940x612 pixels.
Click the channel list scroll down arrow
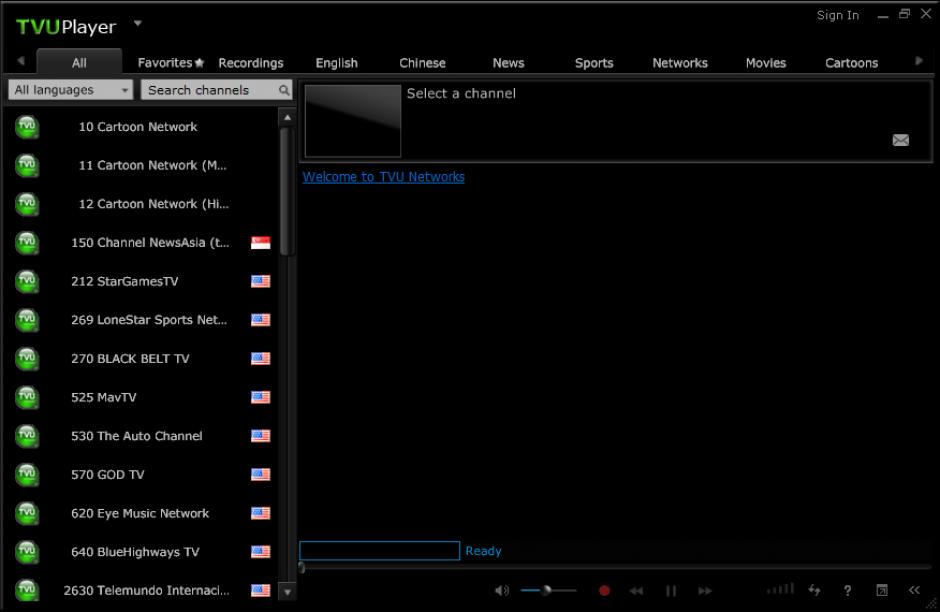tap(287, 592)
